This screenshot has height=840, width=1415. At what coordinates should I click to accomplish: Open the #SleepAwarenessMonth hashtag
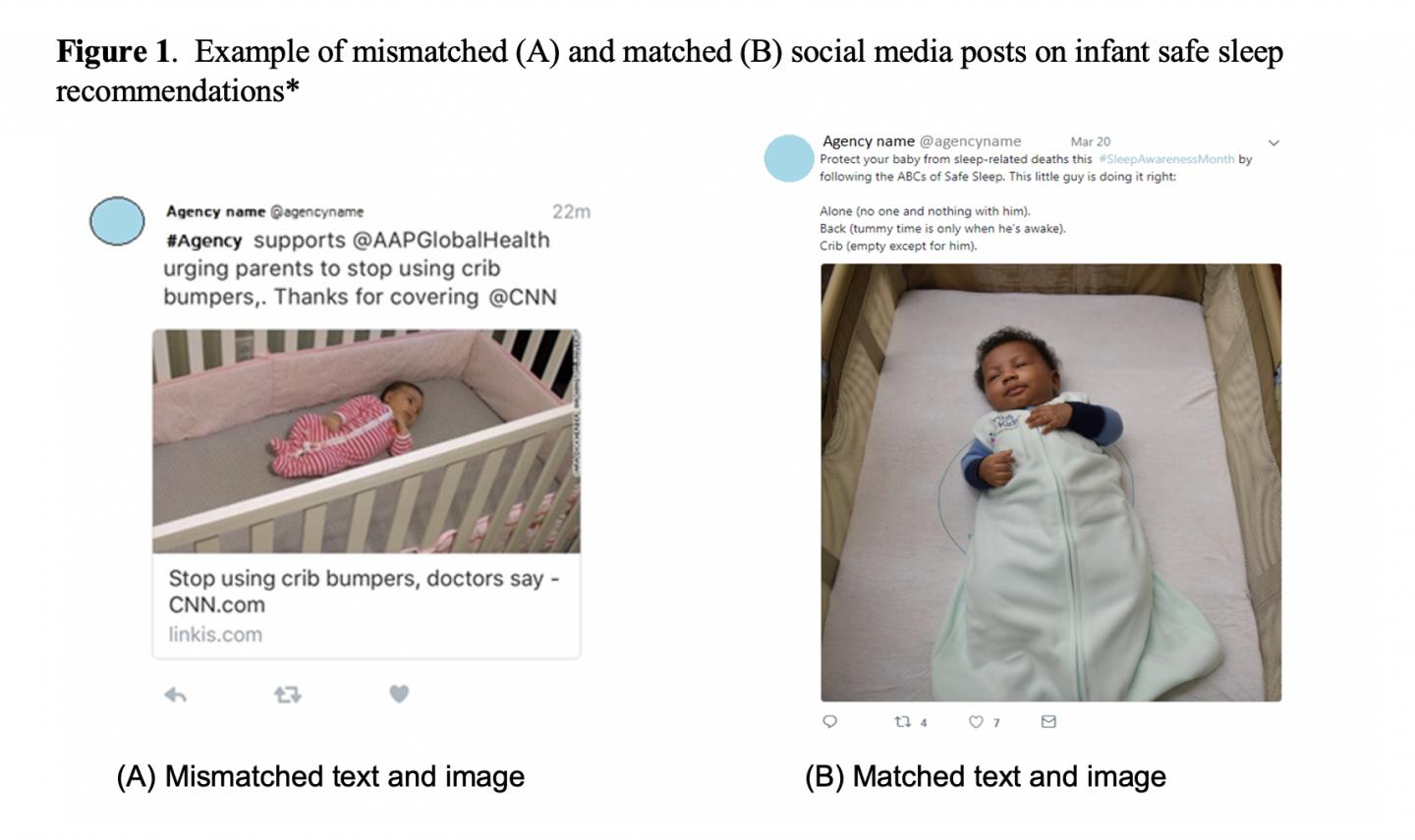(1165, 159)
